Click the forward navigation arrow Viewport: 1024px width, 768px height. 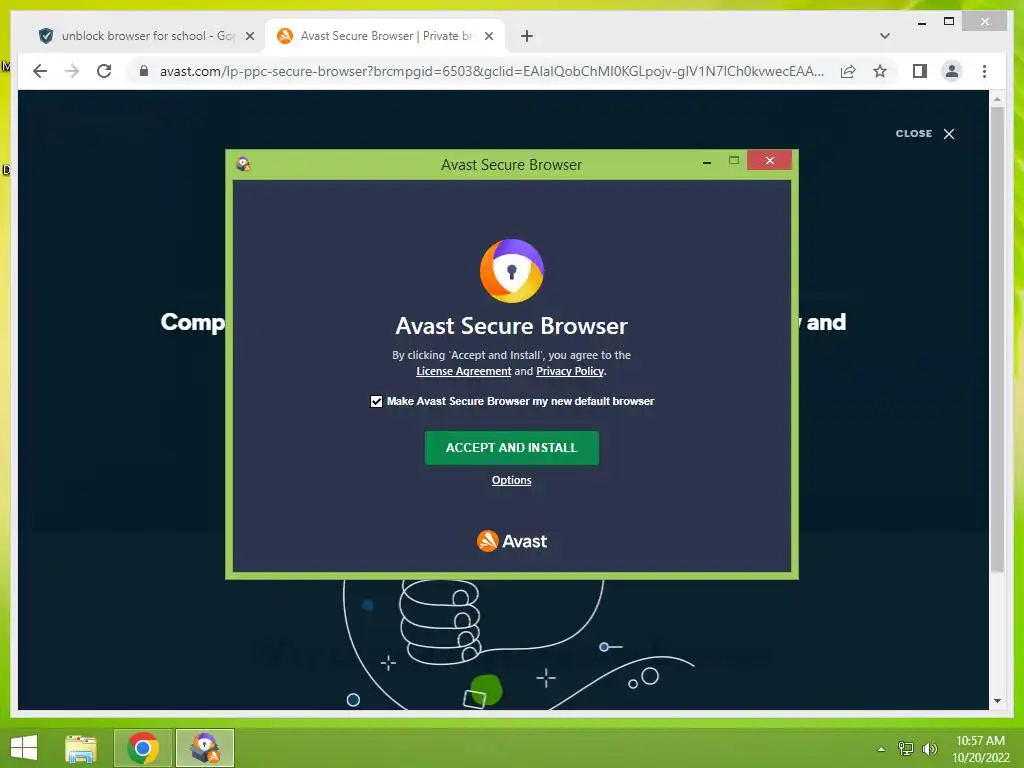(x=72, y=71)
